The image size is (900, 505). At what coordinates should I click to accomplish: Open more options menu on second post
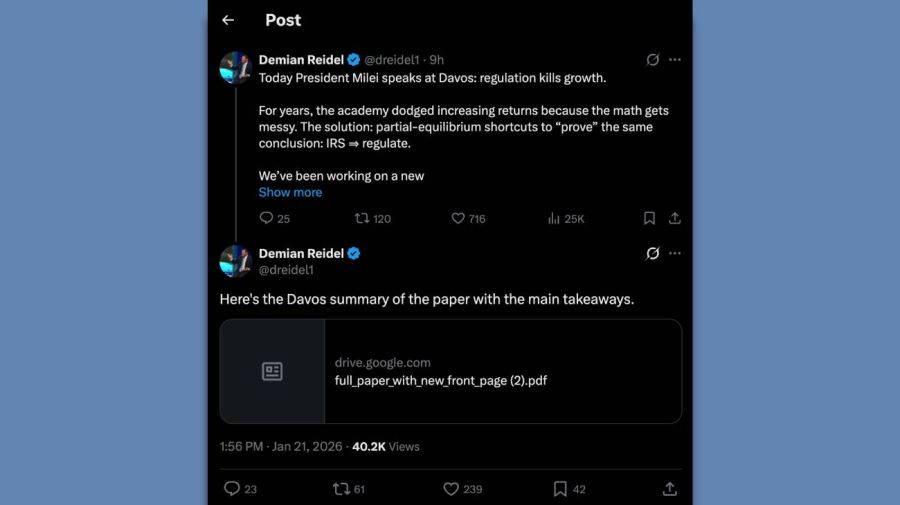675,254
